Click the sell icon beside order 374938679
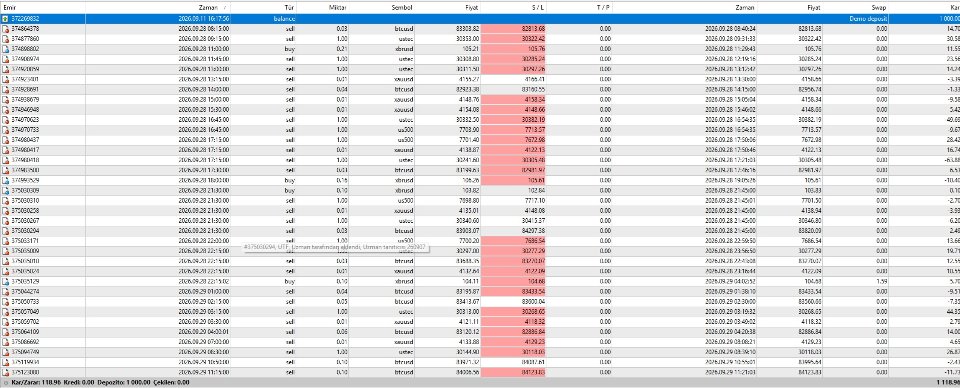This screenshot has height=388, width=960. pyautogui.click(x=6, y=100)
